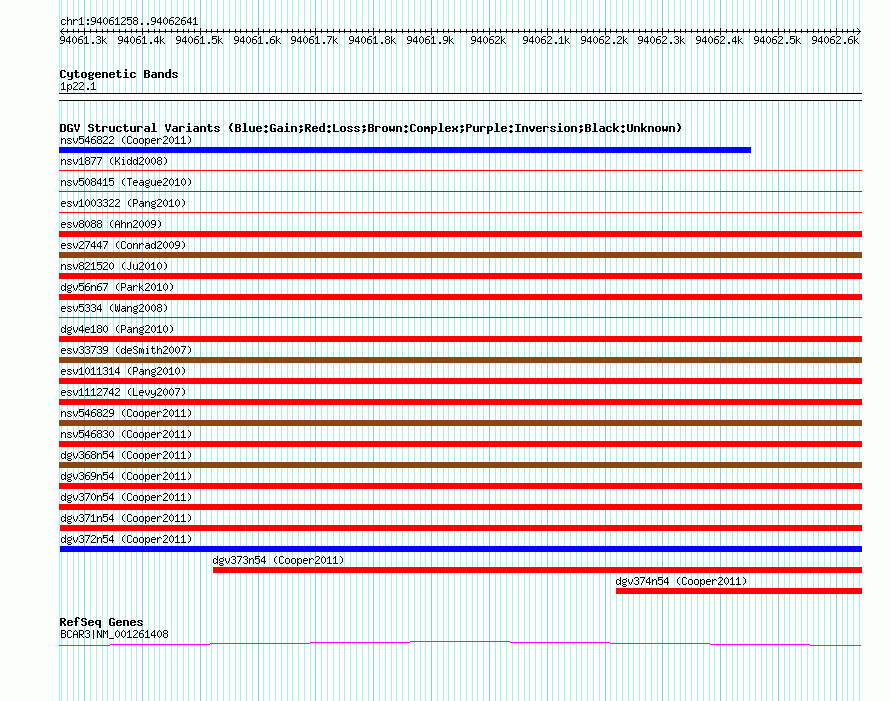Select the dgv4e180 (Pang2010) label

[117, 329]
